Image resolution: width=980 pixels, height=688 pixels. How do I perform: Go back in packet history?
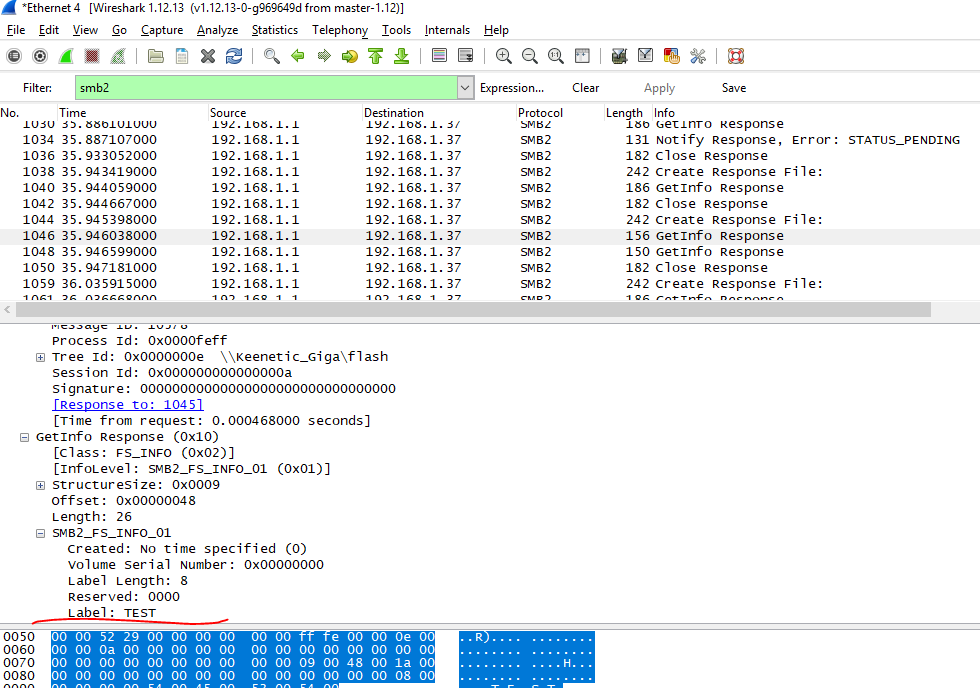[x=298, y=56]
